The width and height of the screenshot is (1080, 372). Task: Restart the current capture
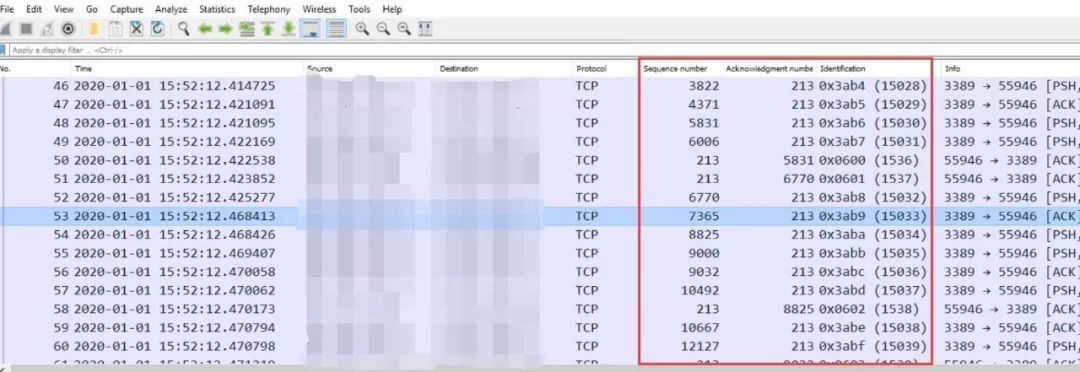click(47, 29)
